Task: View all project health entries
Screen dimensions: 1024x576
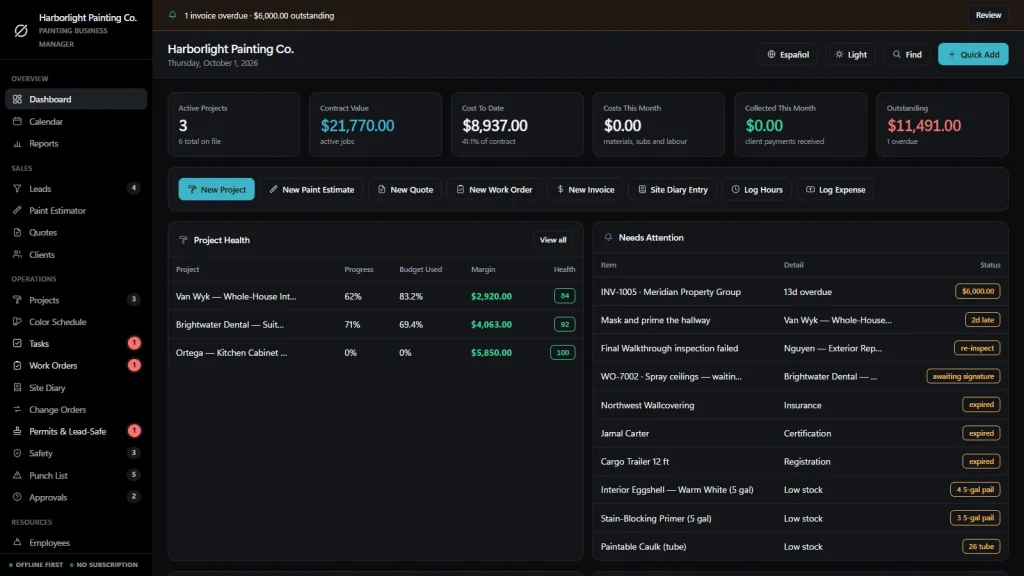Action: pyautogui.click(x=552, y=240)
